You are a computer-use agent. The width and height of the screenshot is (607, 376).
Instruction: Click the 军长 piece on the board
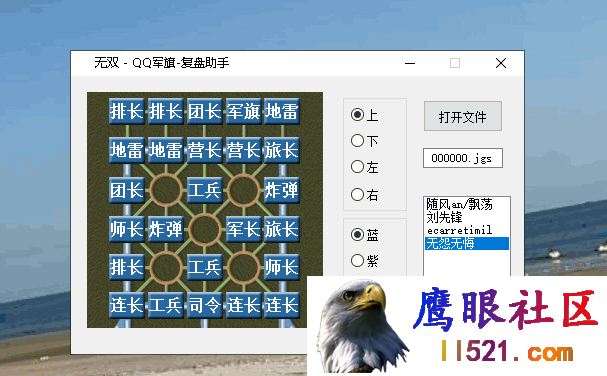coord(243,229)
